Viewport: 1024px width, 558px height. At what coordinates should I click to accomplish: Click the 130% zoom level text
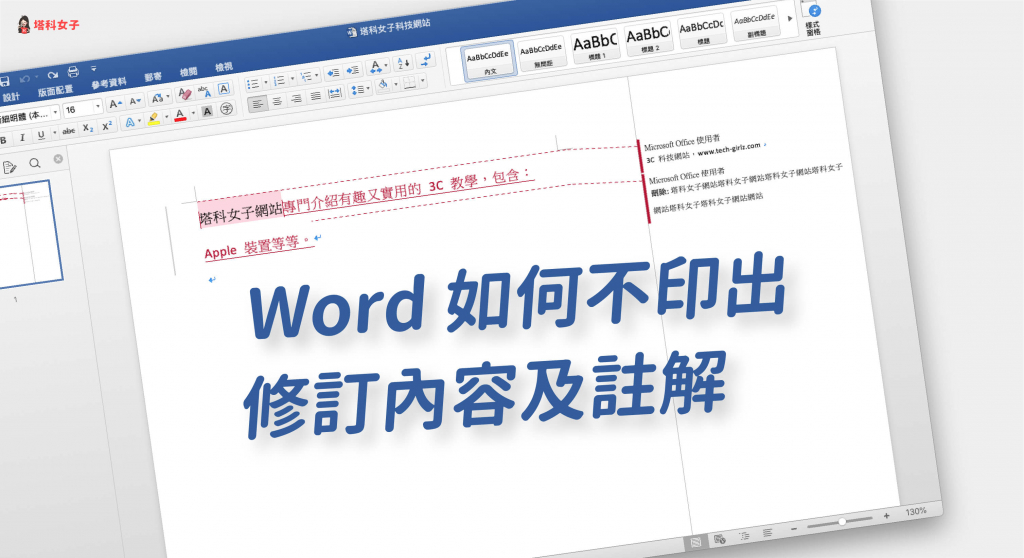tap(916, 511)
